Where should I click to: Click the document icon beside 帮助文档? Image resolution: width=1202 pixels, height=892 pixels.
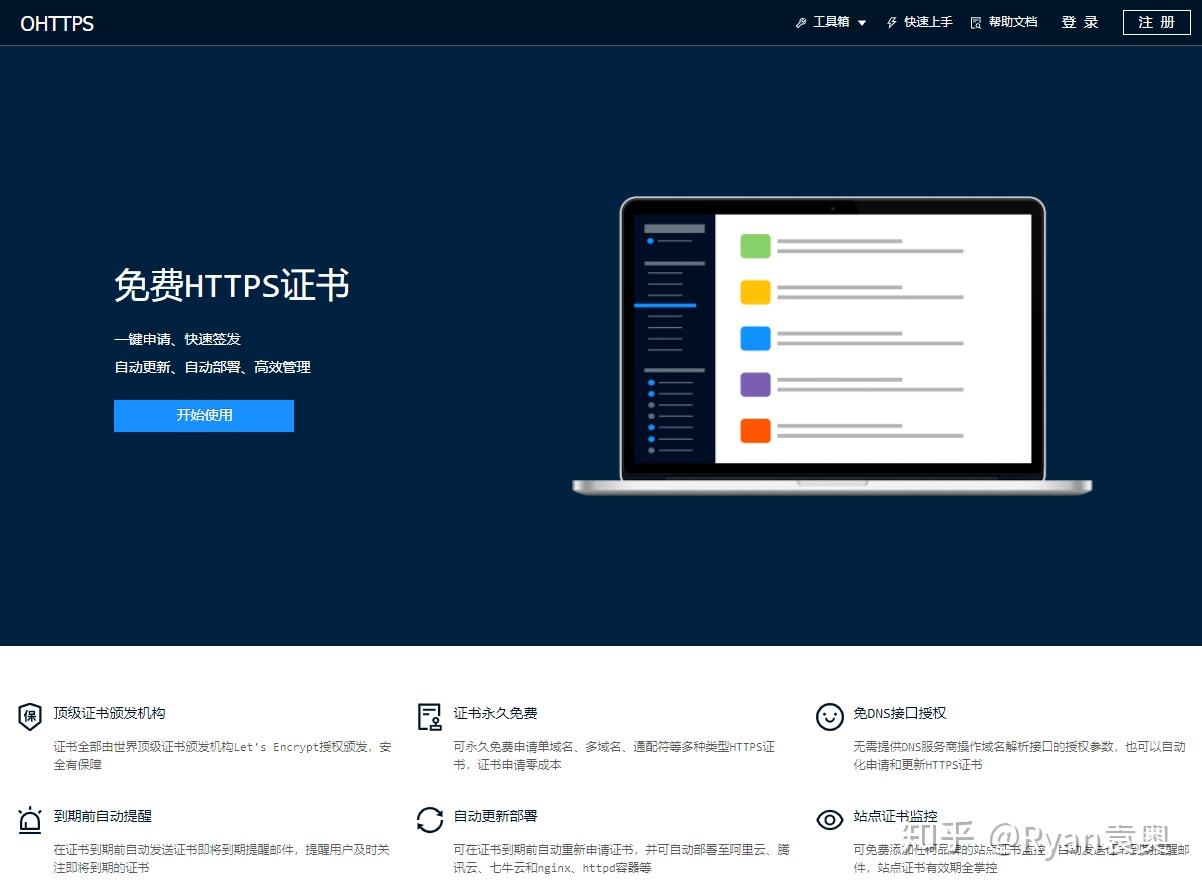976,23
